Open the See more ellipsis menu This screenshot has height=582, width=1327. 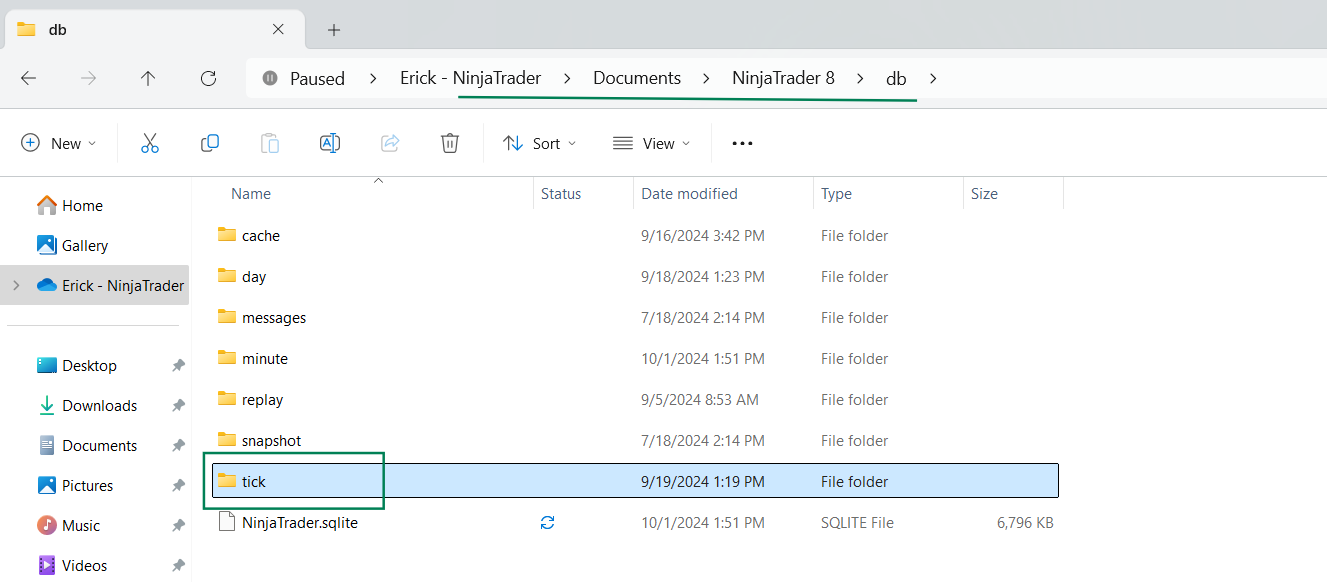pos(742,143)
